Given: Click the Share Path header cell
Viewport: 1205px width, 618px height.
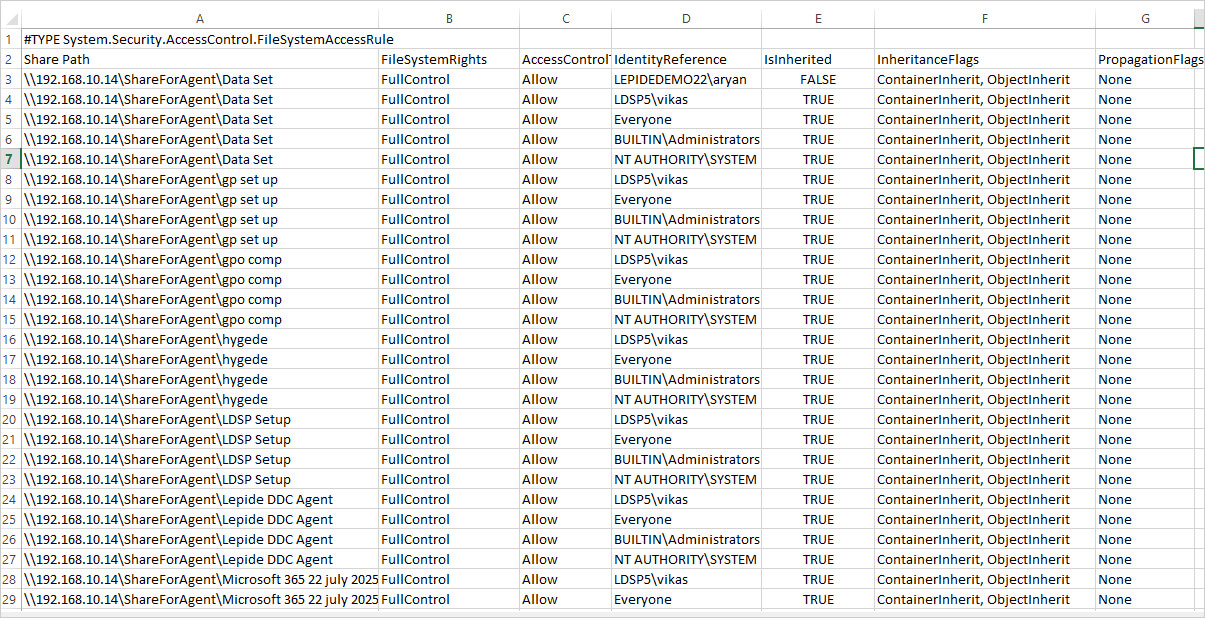Looking at the screenshot, I should (x=200, y=59).
